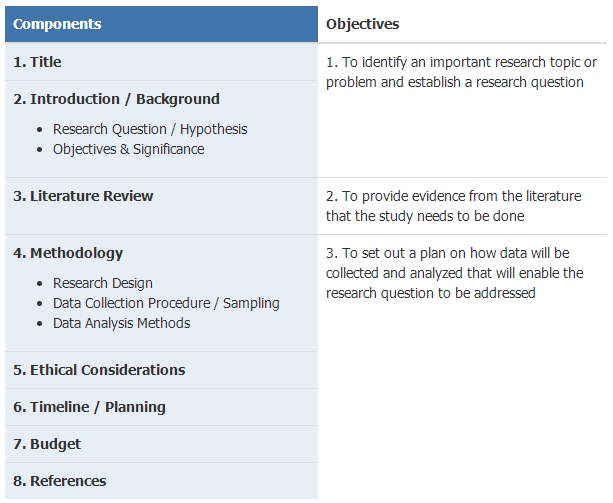Click the Components column header
Screen dimensions: 613x503
161,24
